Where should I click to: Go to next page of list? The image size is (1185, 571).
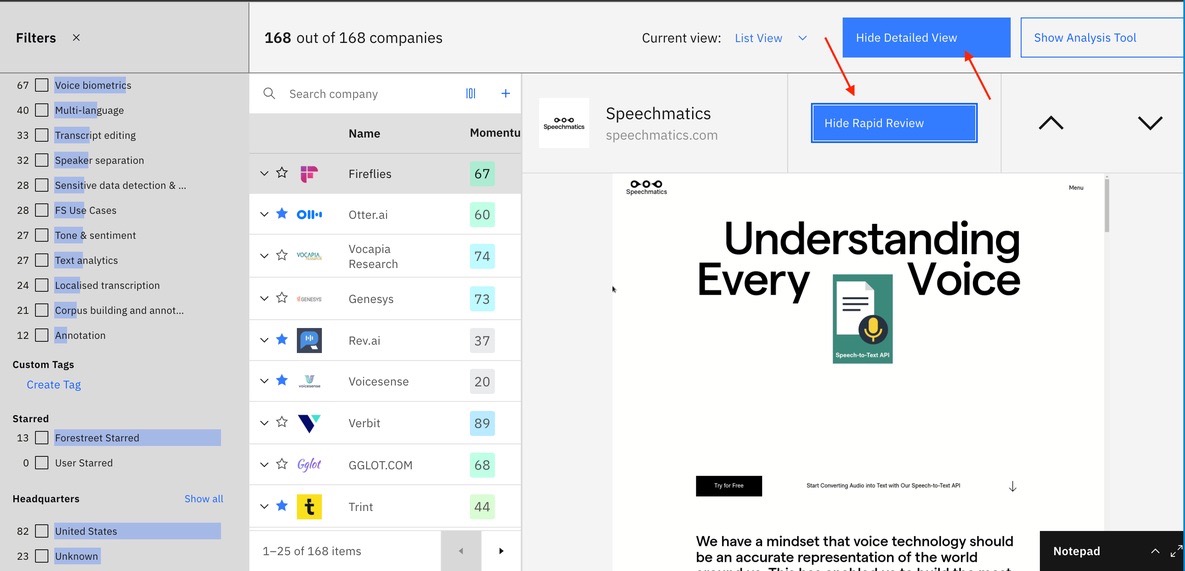501,551
